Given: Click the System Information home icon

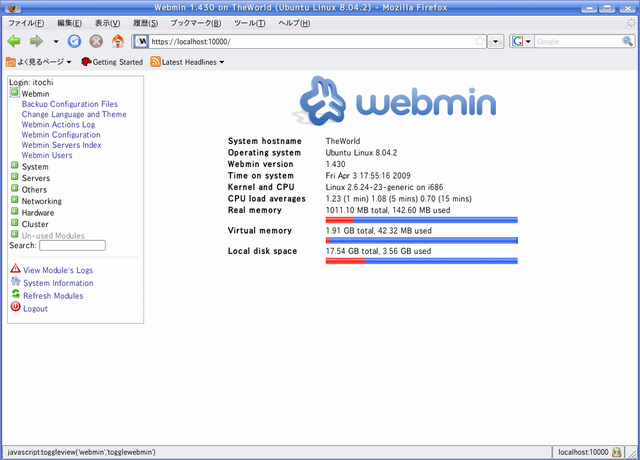Looking at the screenshot, I should (16, 281).
